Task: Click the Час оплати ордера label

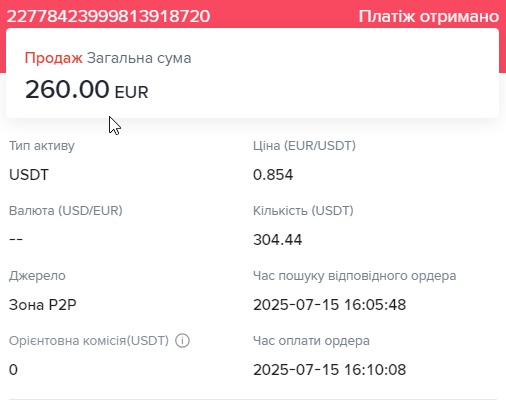Action: 311,341
